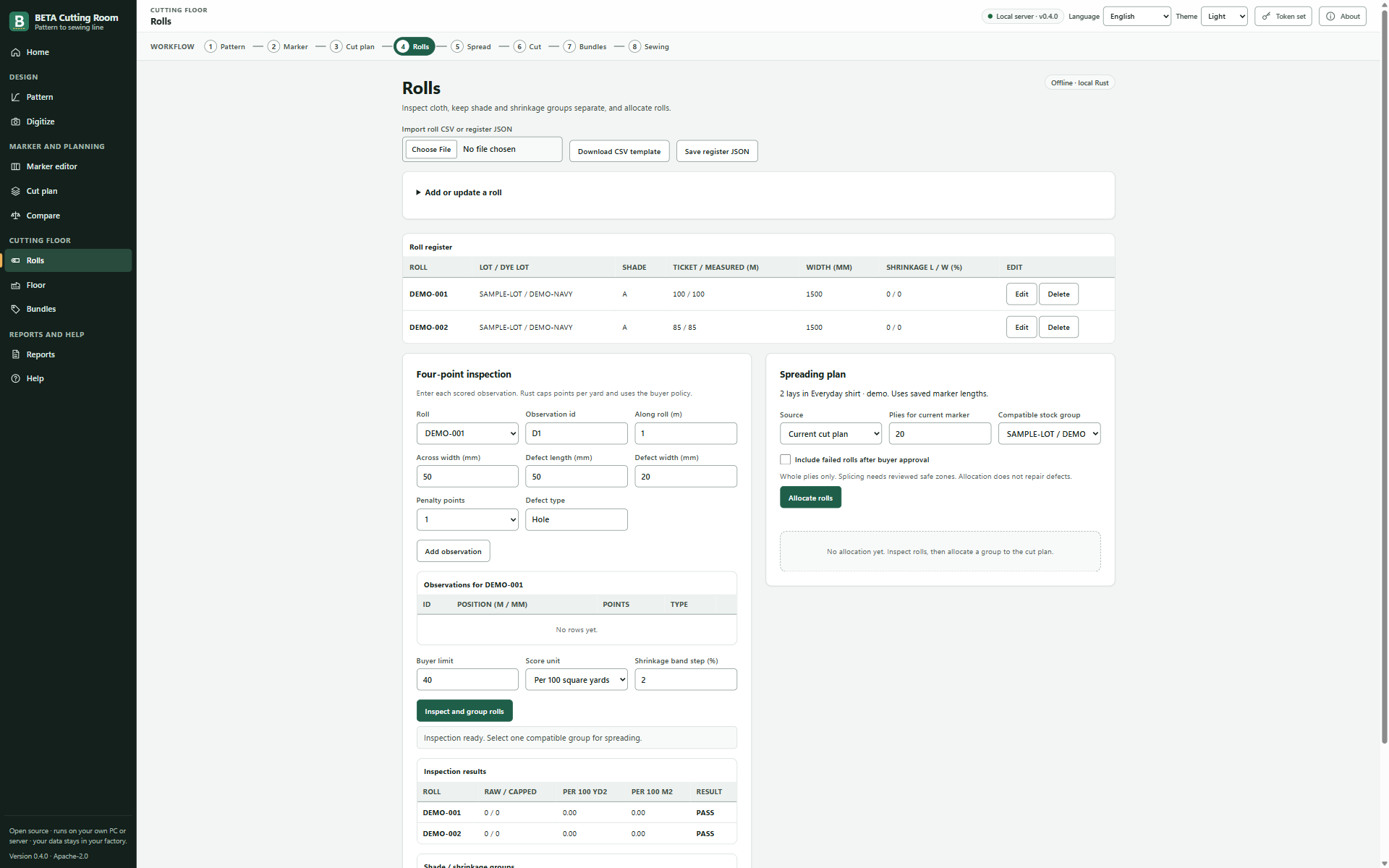Click the Allocate rolls button
Image resolution: width=1389 pixels, height=868 pixels.
[810, 498]
